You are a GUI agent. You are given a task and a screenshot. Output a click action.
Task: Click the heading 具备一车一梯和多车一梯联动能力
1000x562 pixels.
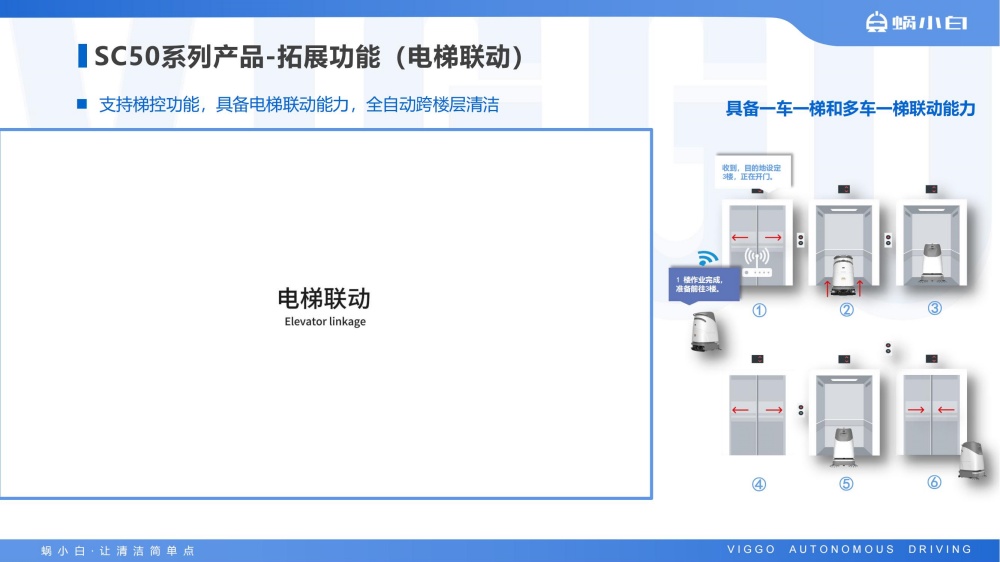850,108
